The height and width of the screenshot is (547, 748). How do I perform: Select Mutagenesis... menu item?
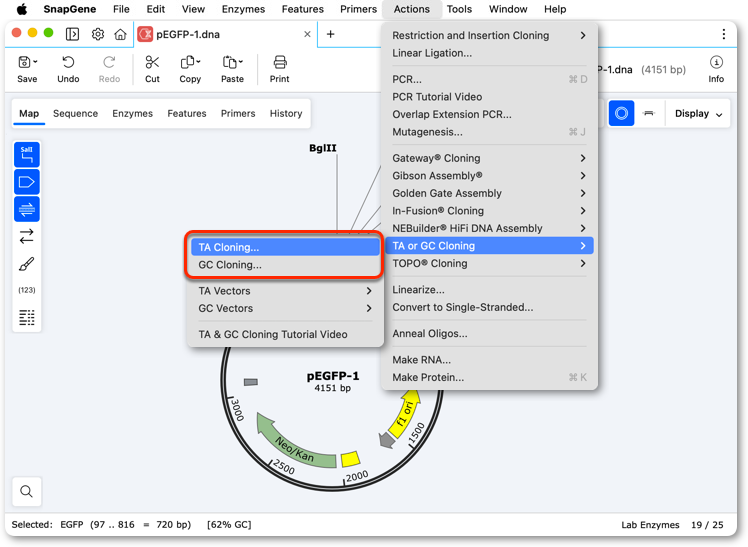489,132
